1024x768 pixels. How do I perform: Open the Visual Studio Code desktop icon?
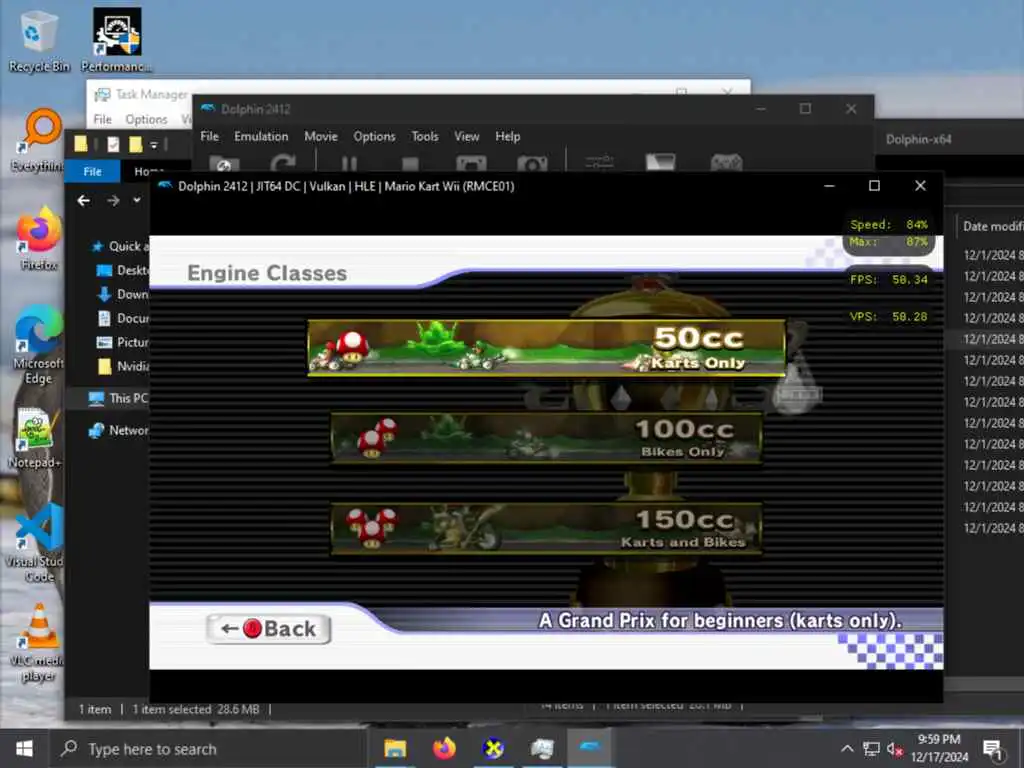pyautogui.click(x=35, y=543)
